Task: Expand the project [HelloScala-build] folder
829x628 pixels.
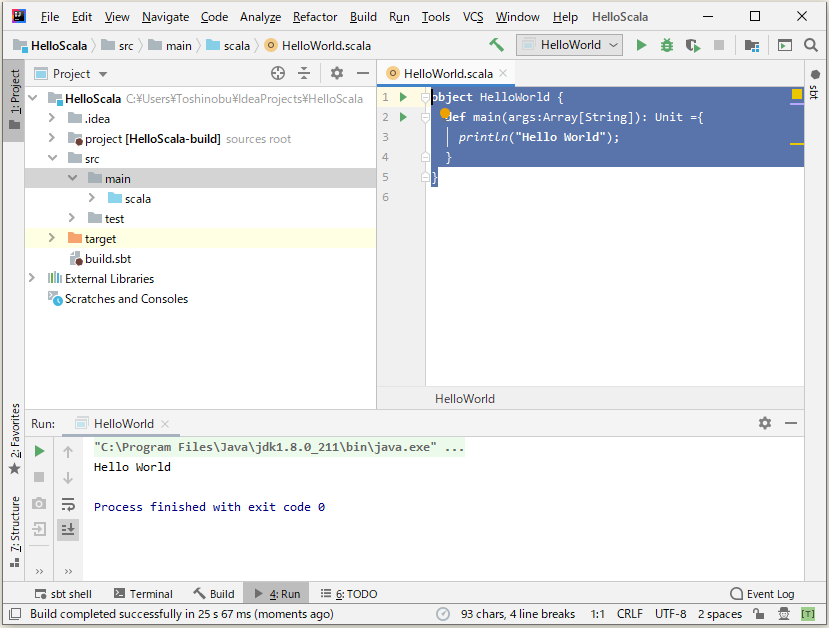Action: click(52, 138)
